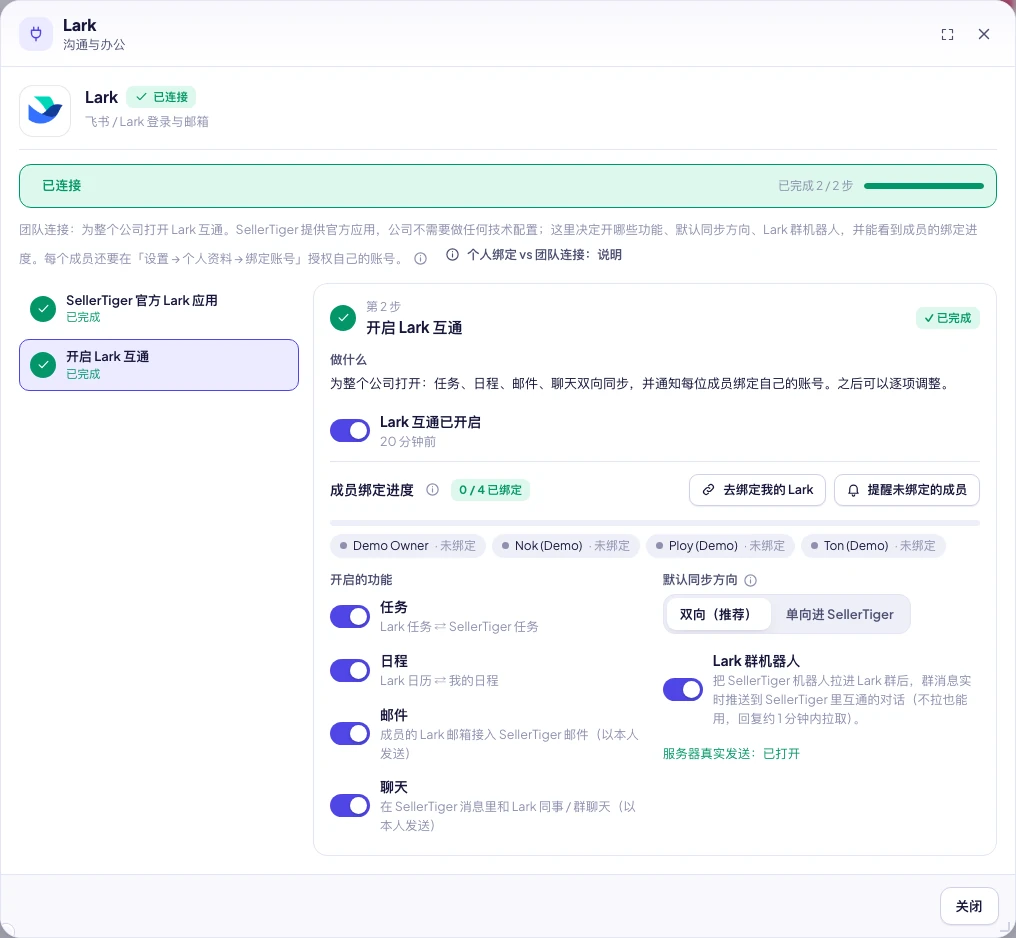
Task: Select the Ploy (Demo) member chip
Action: [720, 545]
